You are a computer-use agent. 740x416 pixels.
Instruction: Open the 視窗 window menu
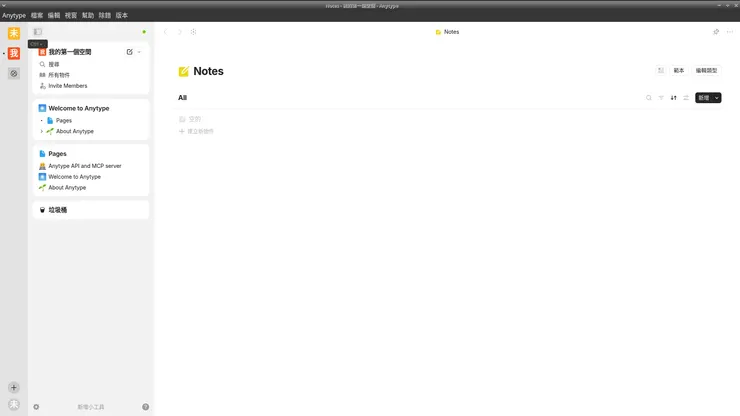tap(71, 15)
